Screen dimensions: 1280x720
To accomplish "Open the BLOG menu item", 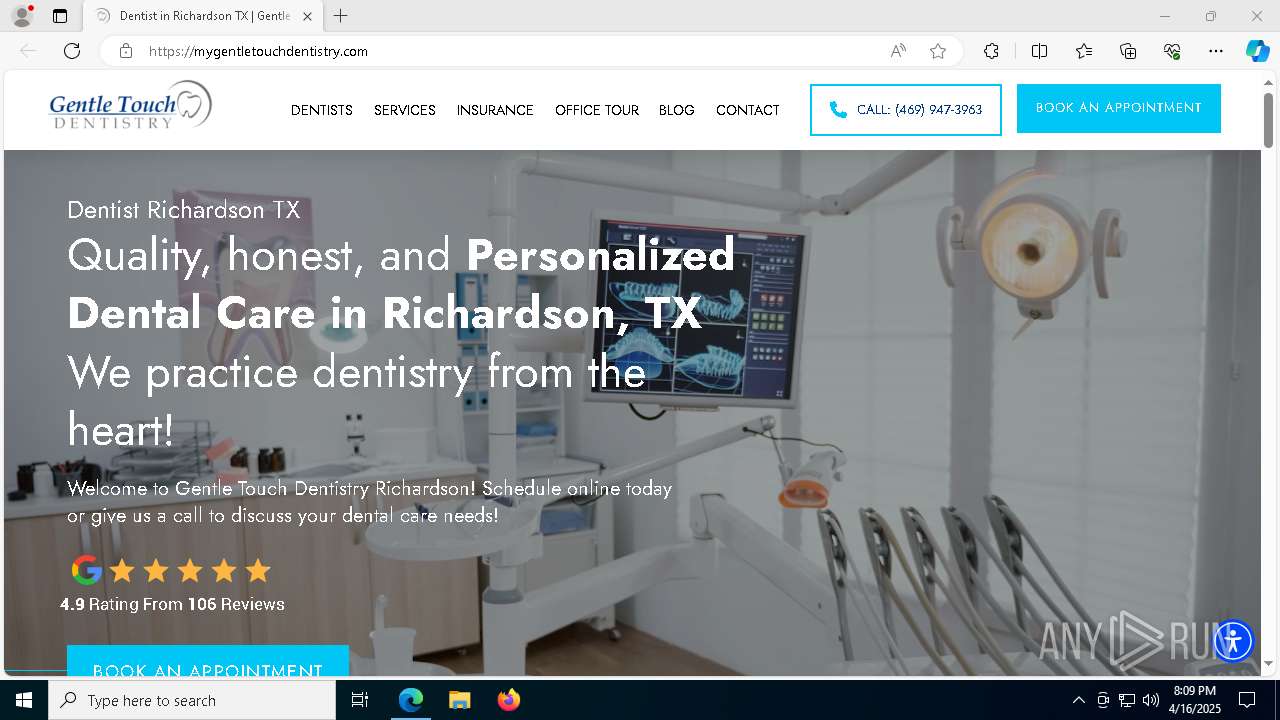I will tap(677, 110).
